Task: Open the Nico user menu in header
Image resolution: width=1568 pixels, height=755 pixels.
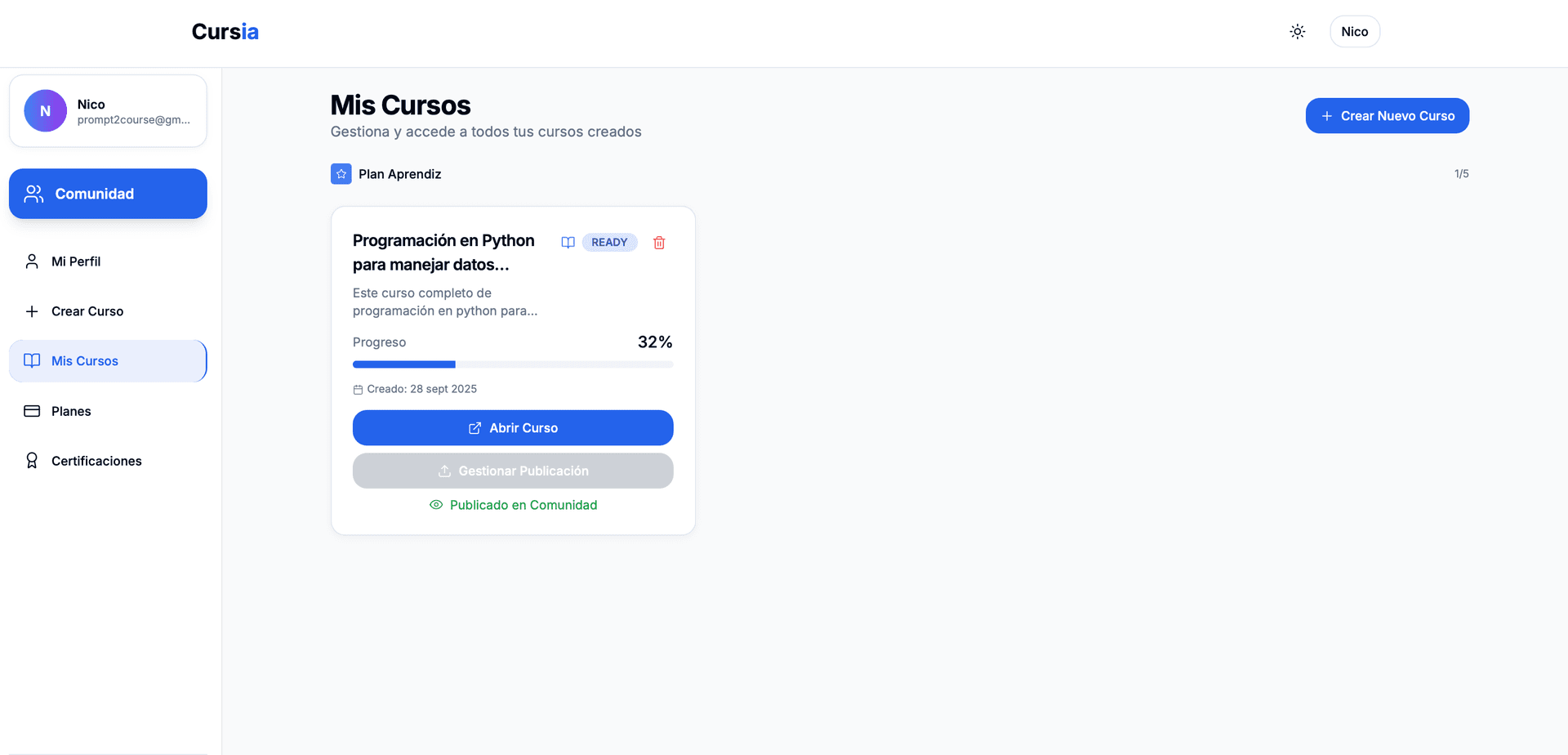Action: click(1354, 32)
